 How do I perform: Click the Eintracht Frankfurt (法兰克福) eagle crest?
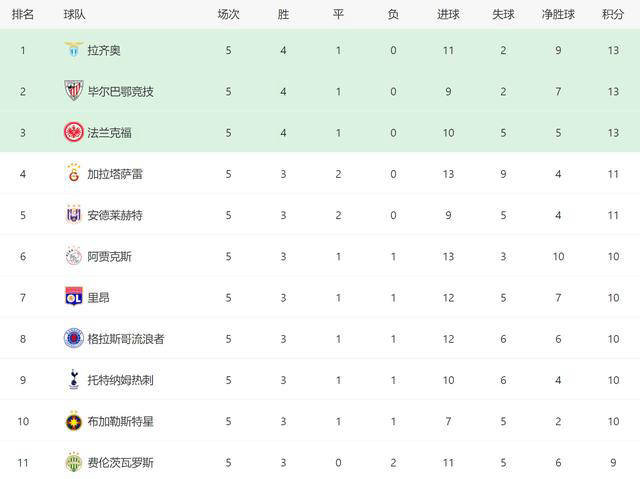pos(73,132)
